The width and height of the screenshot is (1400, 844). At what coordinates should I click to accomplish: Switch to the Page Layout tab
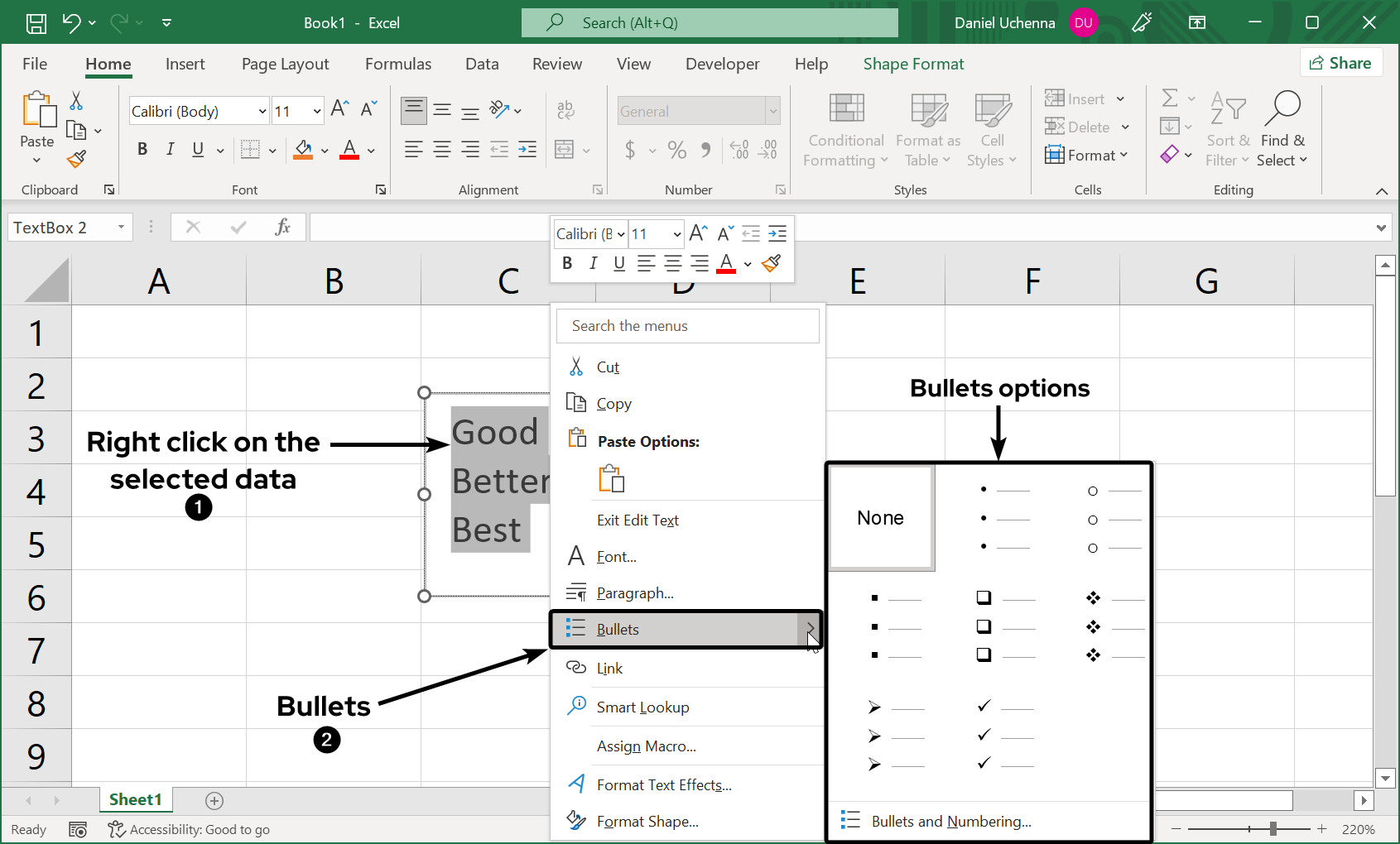click(x=285, y=64)
